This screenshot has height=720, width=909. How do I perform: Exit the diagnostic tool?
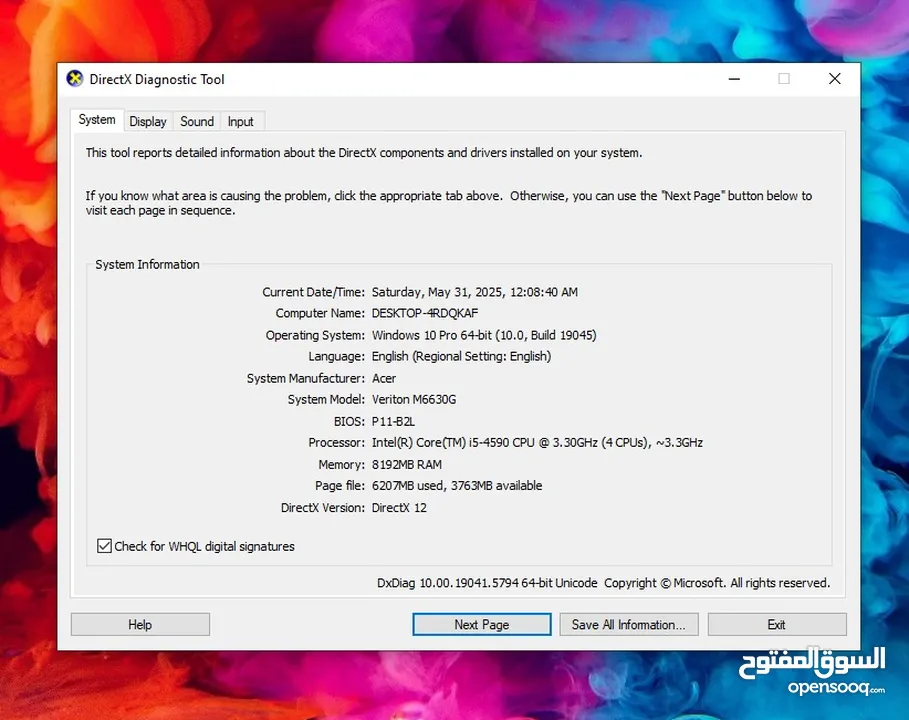(x=777, y=624)
